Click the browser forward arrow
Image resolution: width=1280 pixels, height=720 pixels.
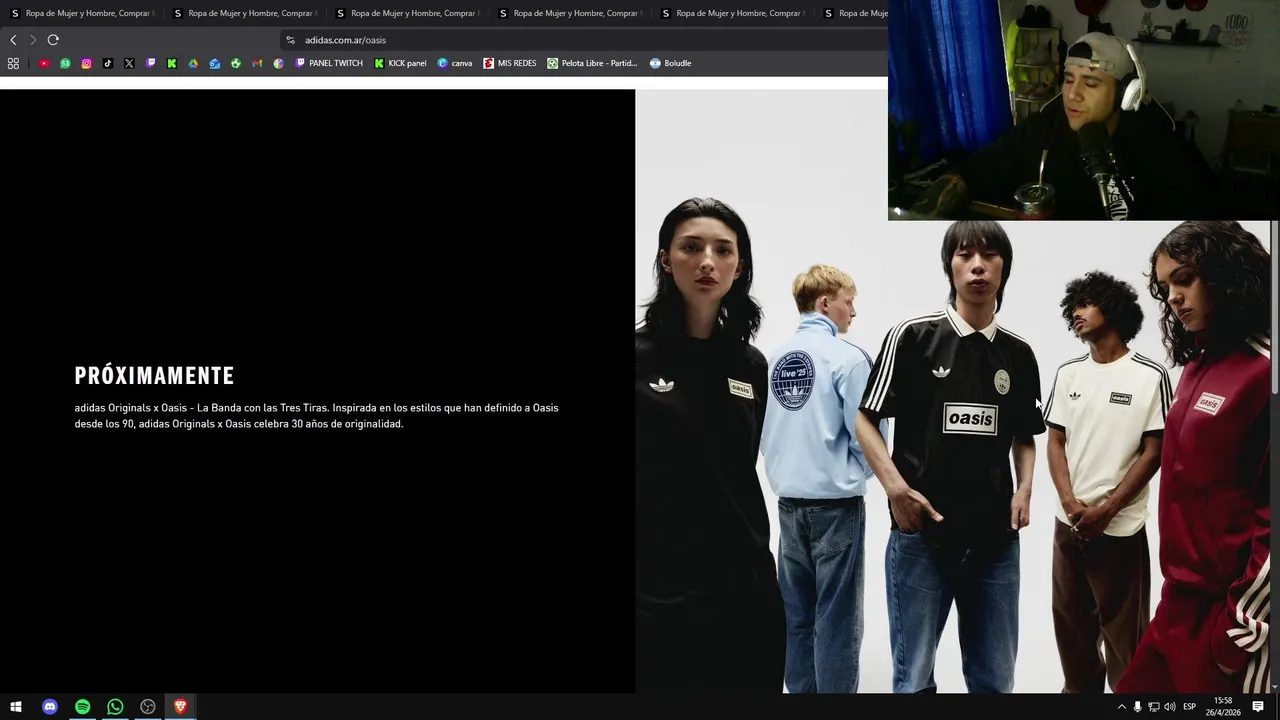33,40
